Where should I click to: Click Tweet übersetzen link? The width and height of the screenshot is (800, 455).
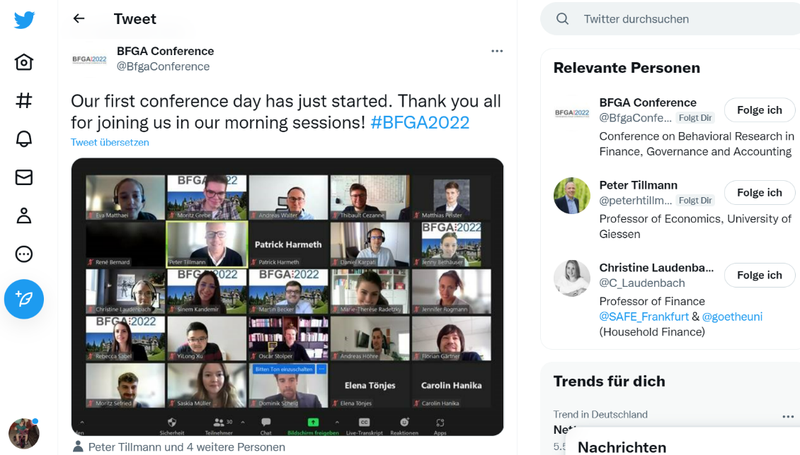tap(110, 142)
